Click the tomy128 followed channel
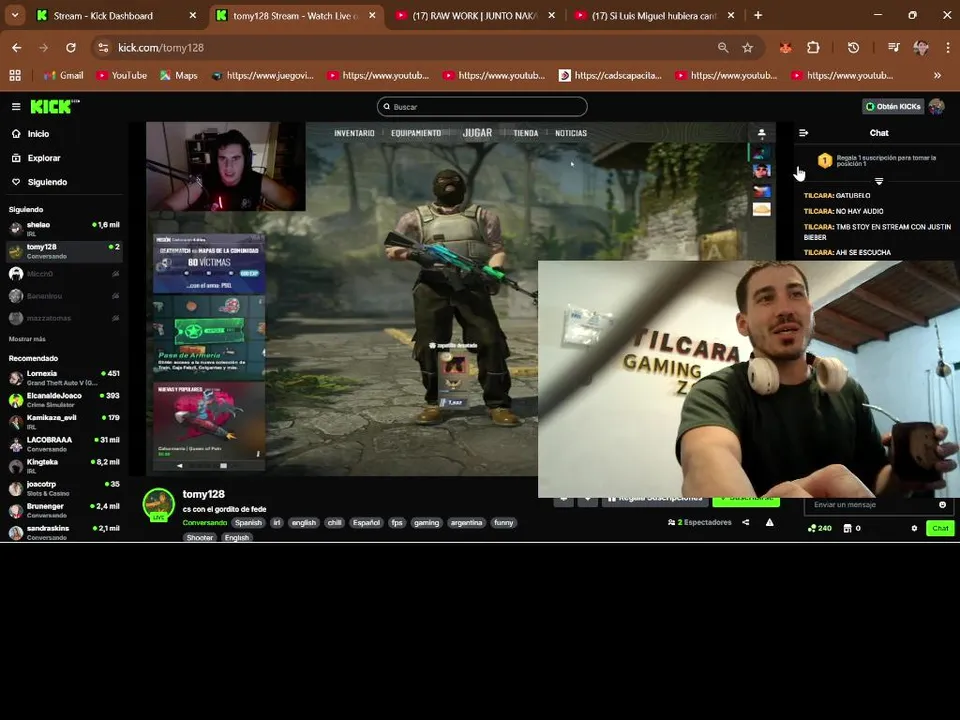The image size is (960, 720). tap(64, 251)
